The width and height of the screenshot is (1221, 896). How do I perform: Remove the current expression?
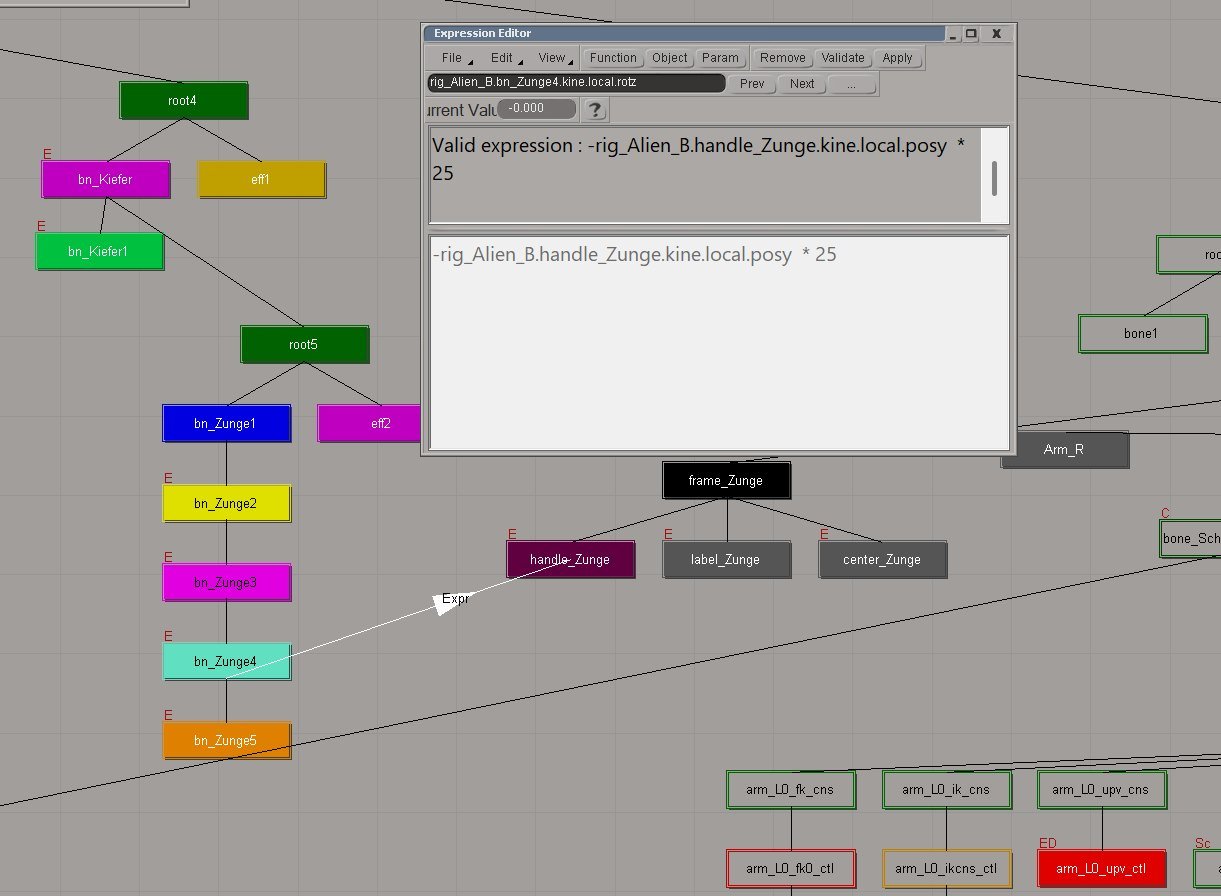[782, 58]
